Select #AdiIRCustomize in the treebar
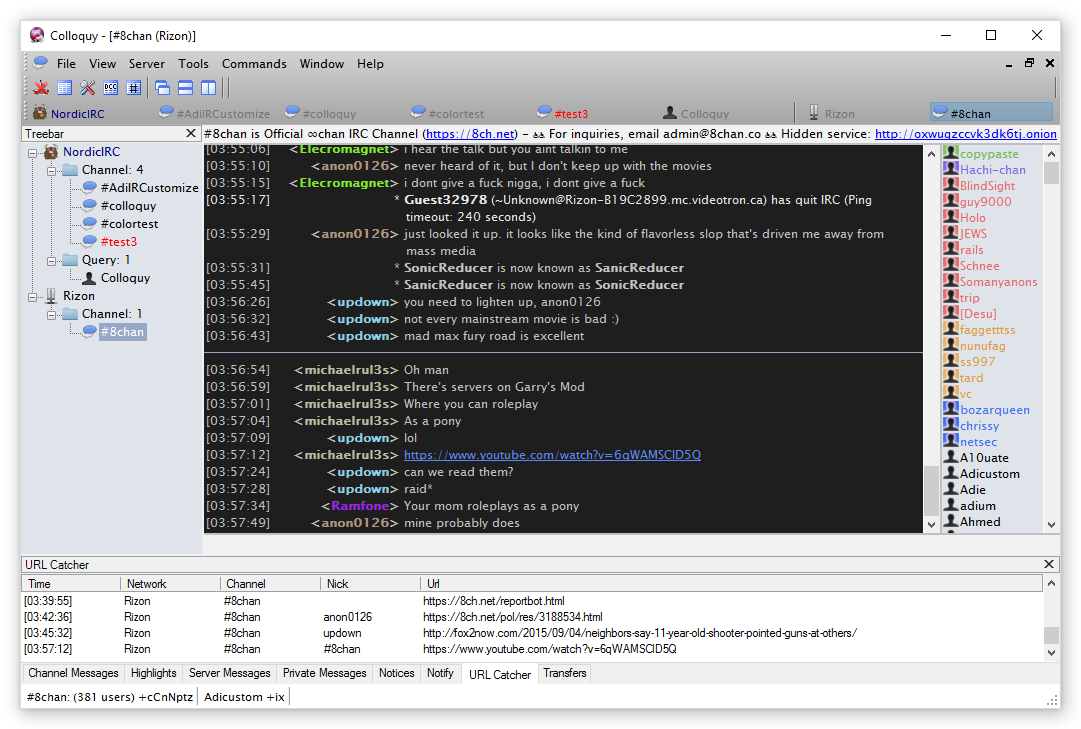This screenshot has width=1081, height=729. click(x=149, y=188)
